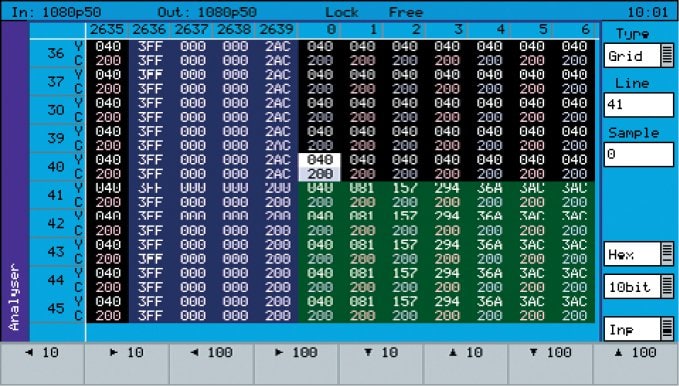Open the Hex number format dropdown

[639, 254]
